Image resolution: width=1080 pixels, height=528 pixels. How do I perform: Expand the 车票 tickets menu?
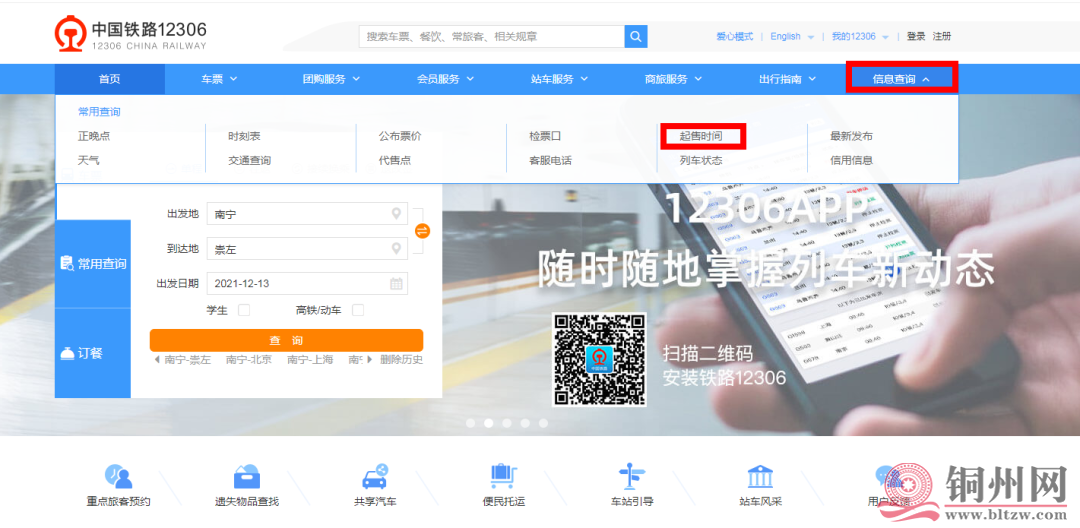218,79
